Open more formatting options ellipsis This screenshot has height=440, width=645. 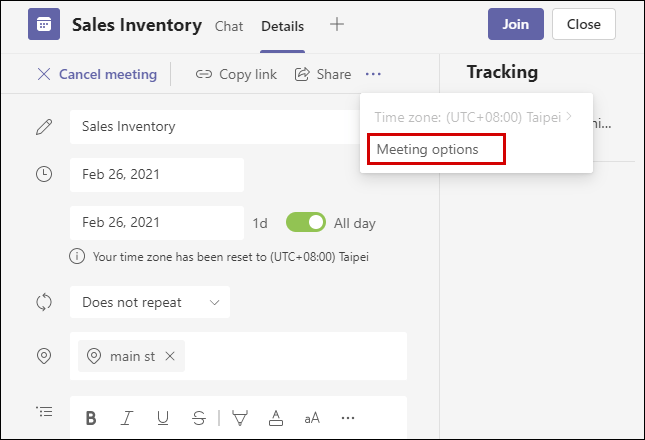348,418
